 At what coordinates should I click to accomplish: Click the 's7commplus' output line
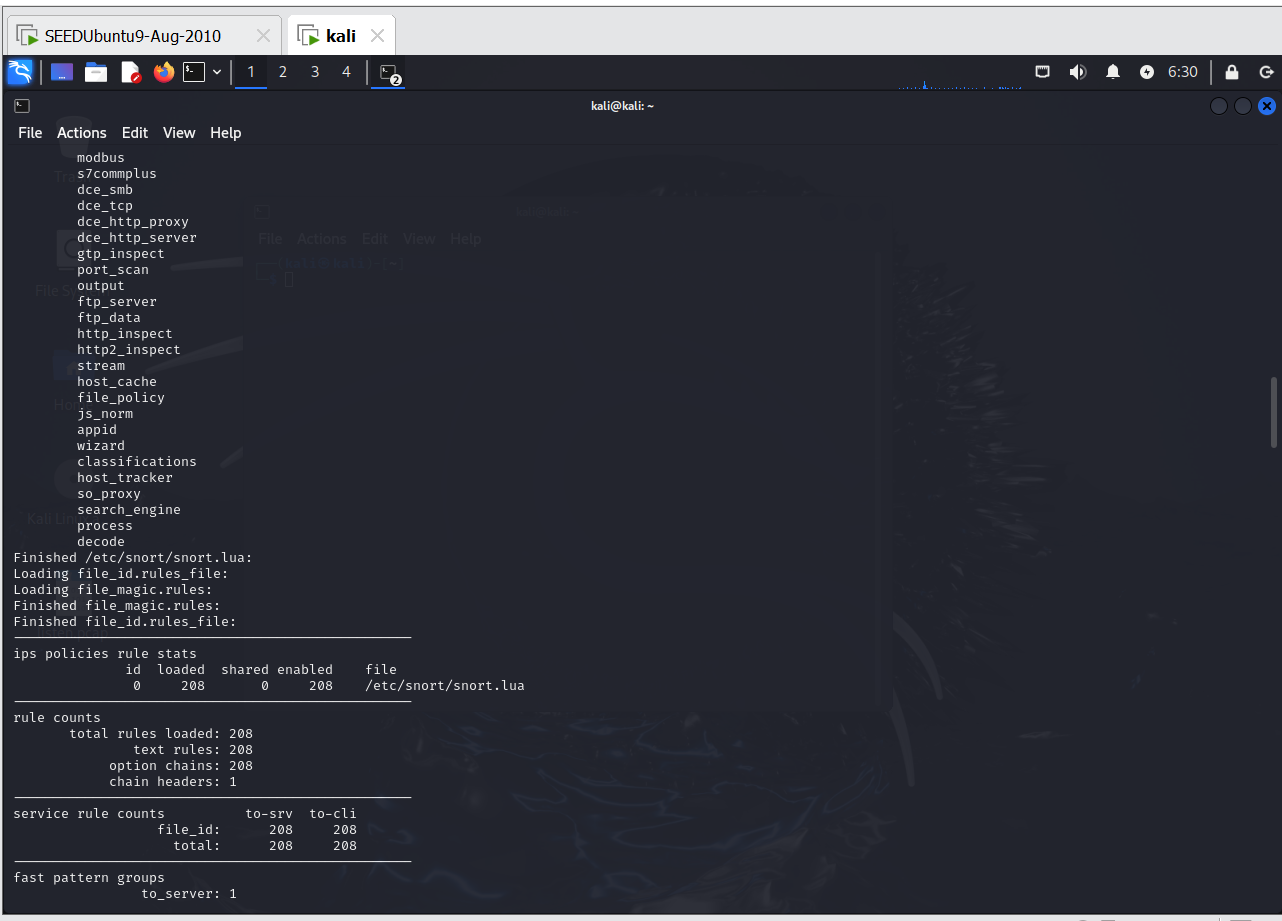[117, 174]
